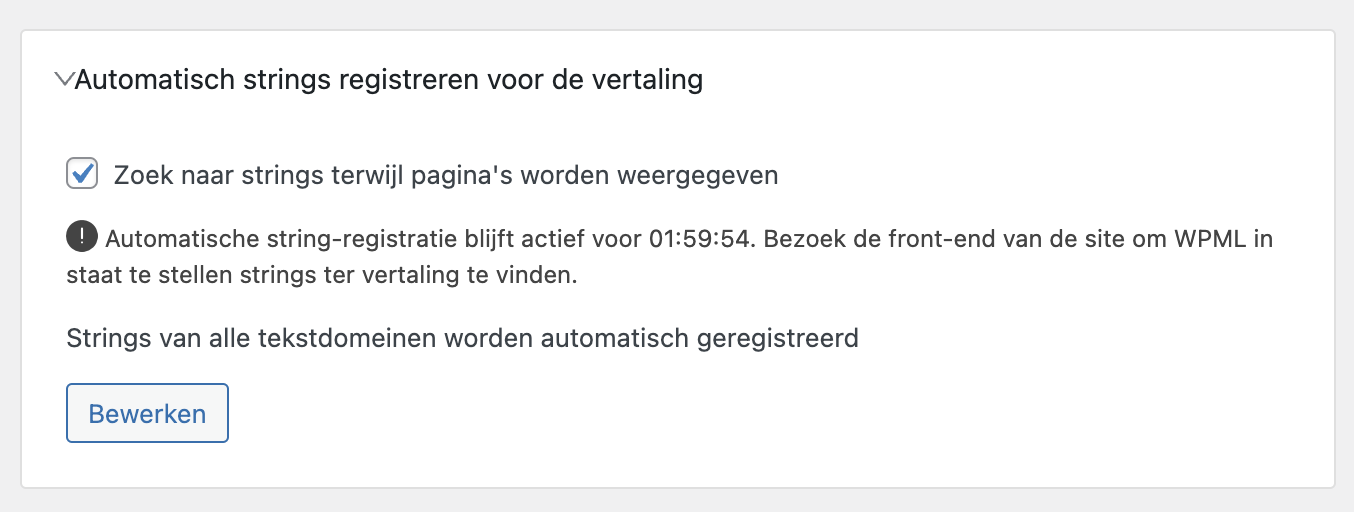
Task: Click the word Automatisch in the heading
Action: click(x=154, y=80)
